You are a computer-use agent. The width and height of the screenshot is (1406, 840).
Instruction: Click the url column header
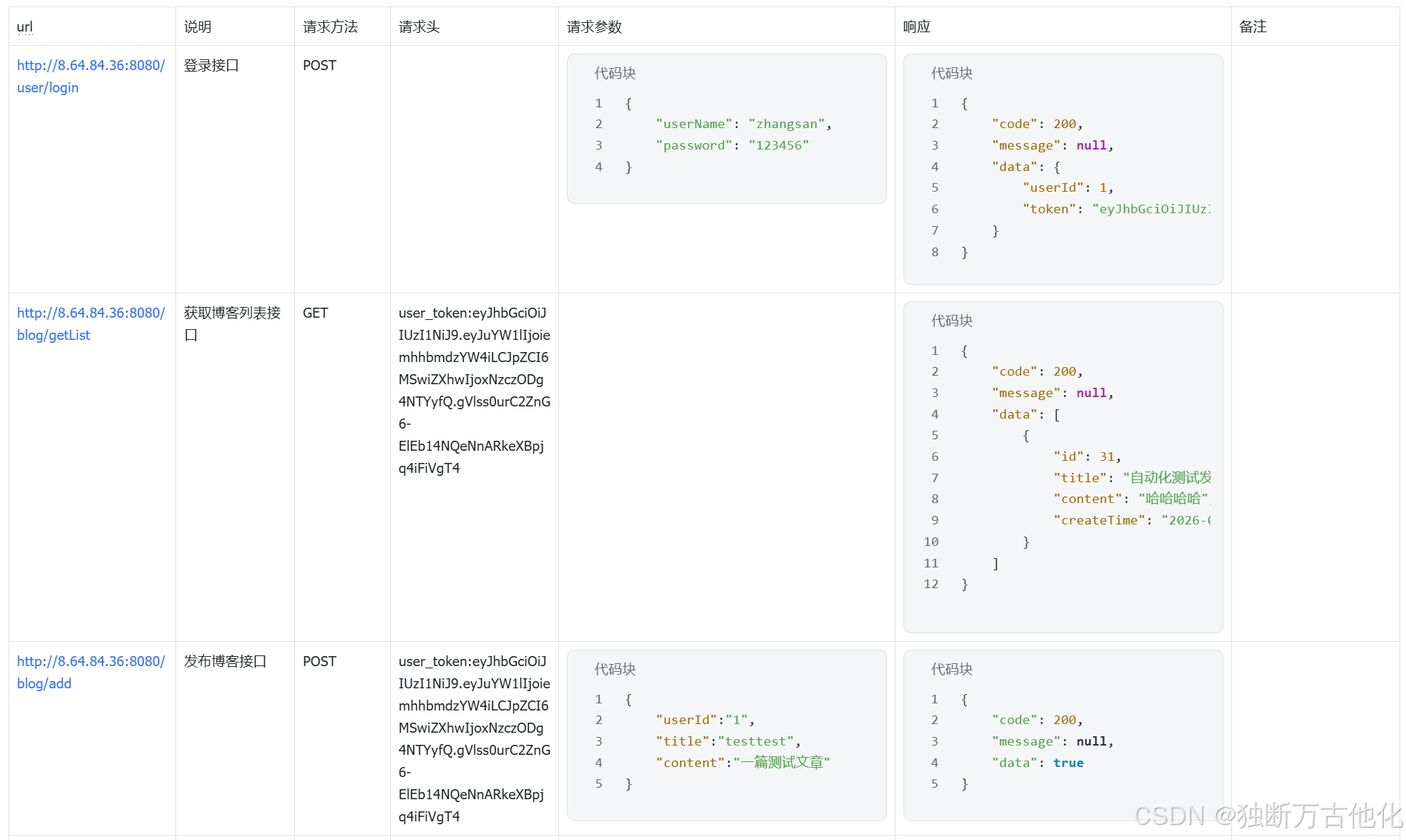[25, 27]
